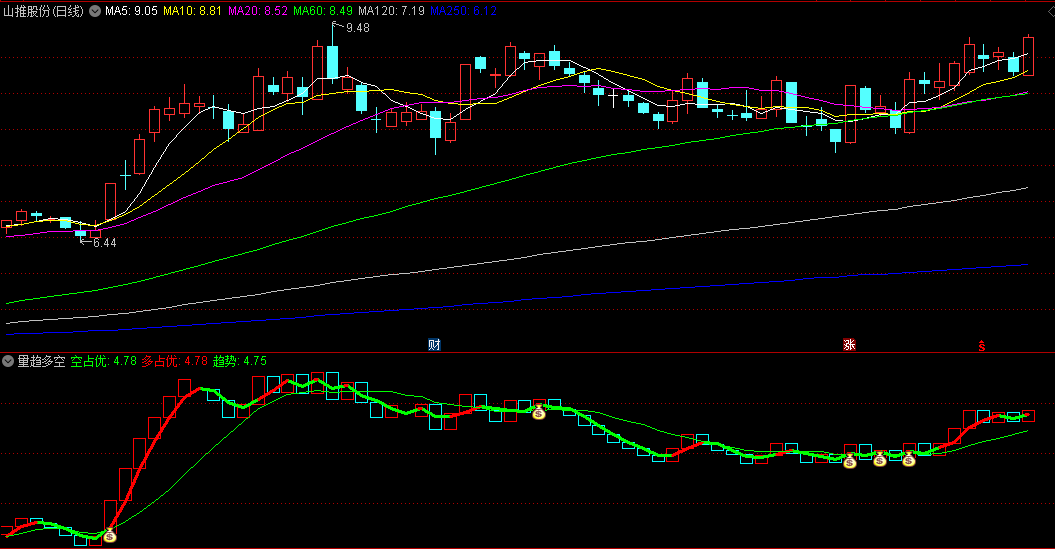Click the first of three late money bag signals
Screen dimensions: 1055x549
(850, 462)
